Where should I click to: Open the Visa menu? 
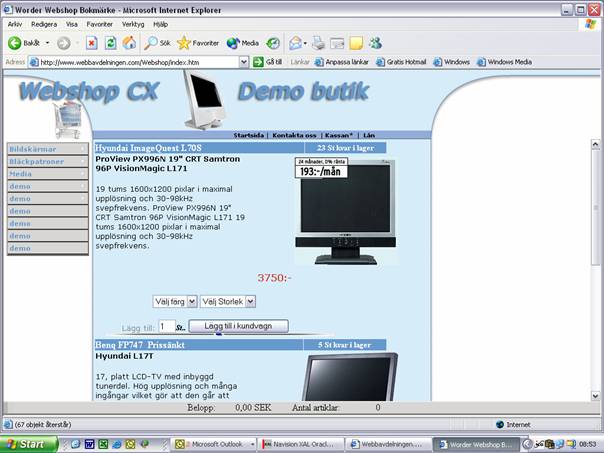[x=72, y=24]
